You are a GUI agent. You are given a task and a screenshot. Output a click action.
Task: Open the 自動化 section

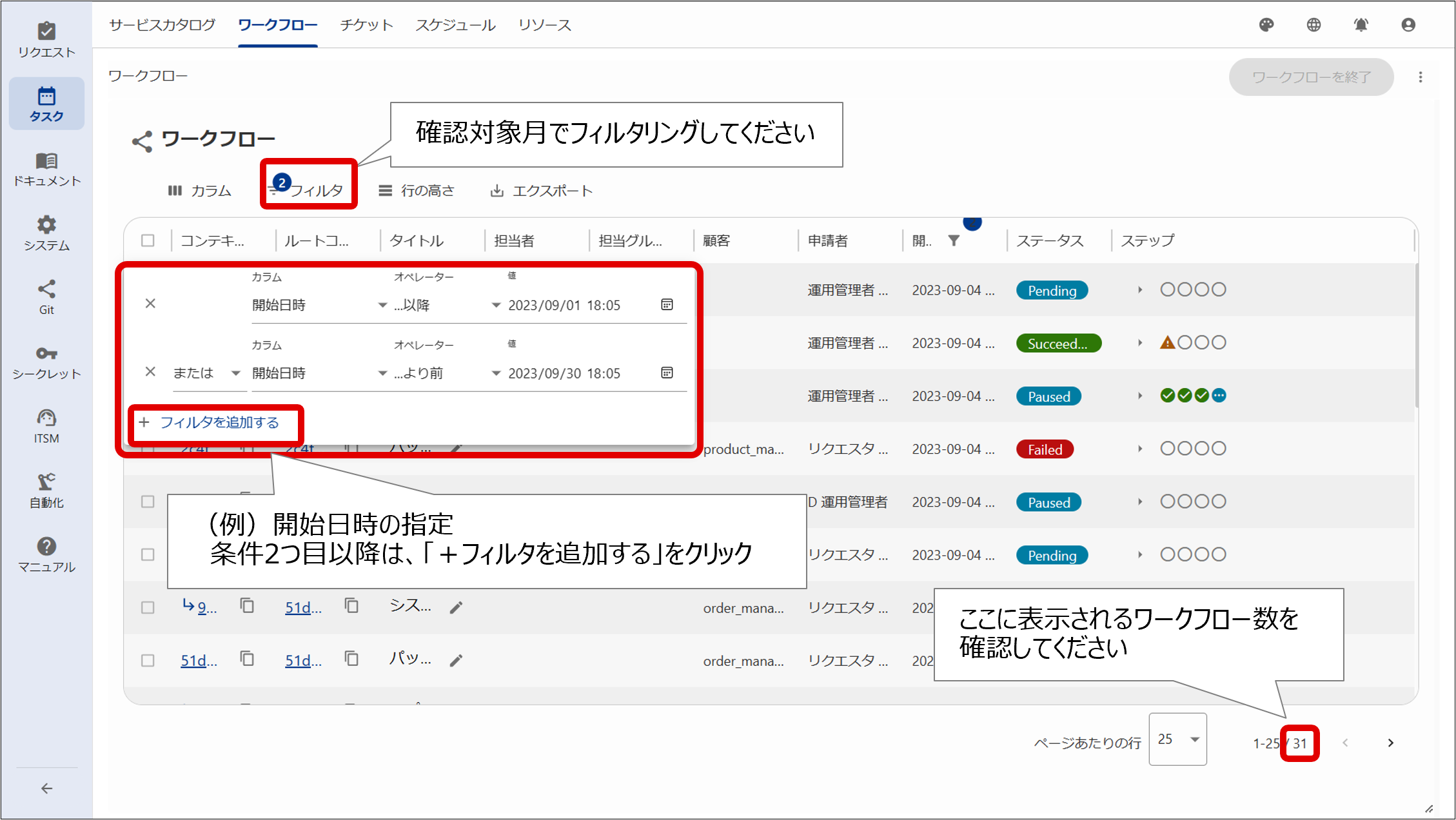pos(46,490)
